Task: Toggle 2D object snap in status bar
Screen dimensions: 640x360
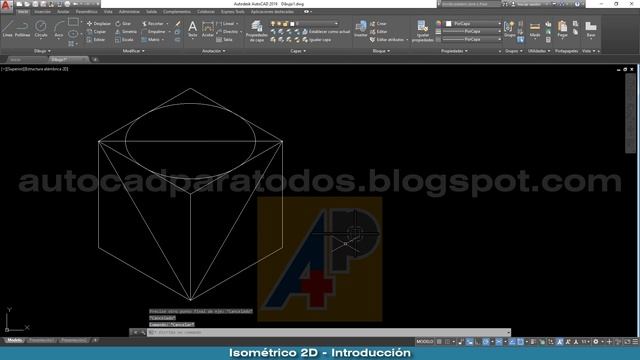Action: (x=520, y=342)
